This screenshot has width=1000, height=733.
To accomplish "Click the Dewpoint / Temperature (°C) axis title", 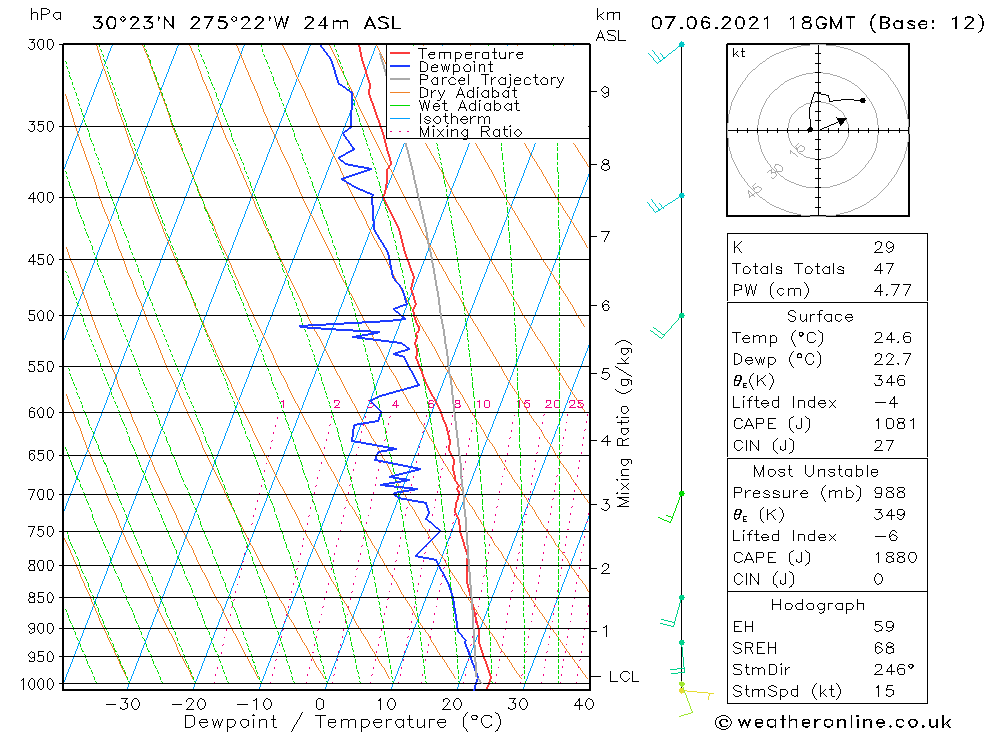I will (x=342, y=722).
